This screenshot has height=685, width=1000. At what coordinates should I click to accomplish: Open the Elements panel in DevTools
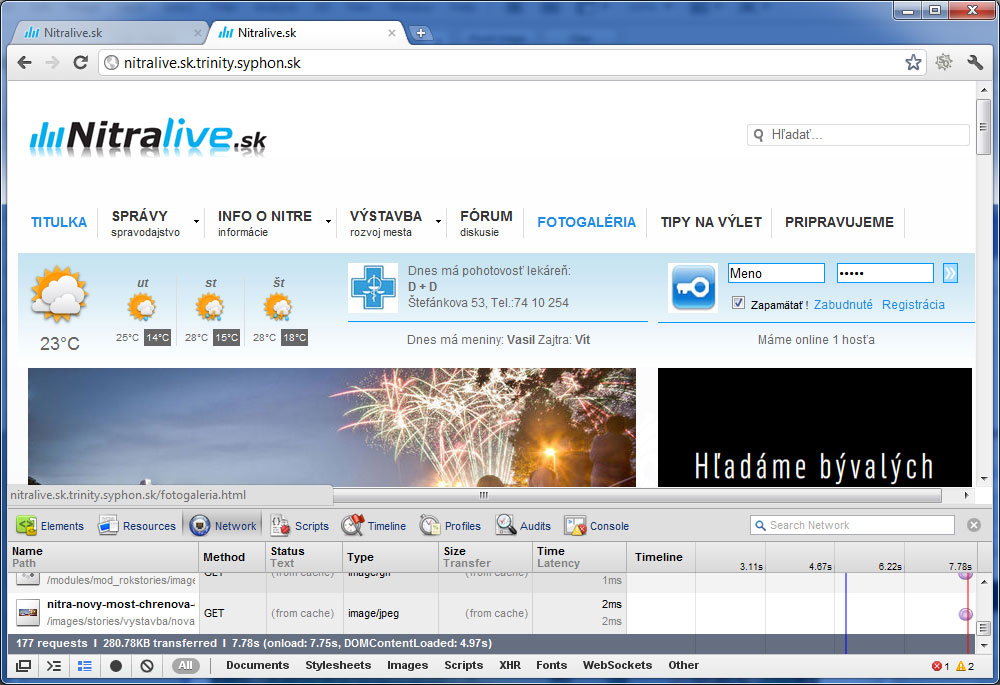click(x=50, y=526)
